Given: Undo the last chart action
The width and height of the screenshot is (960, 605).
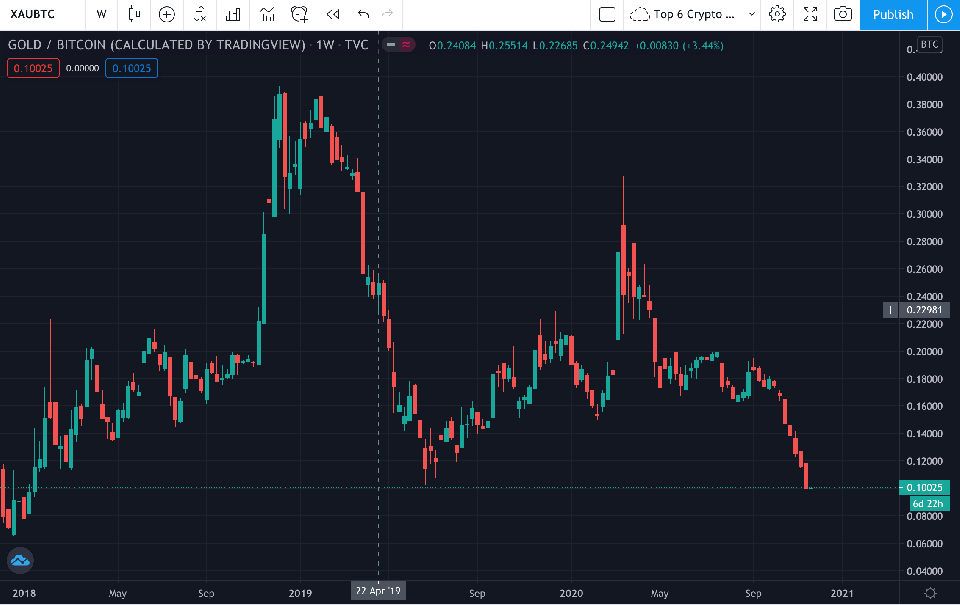Looking at the screenshot, I should tap(363, 14).
